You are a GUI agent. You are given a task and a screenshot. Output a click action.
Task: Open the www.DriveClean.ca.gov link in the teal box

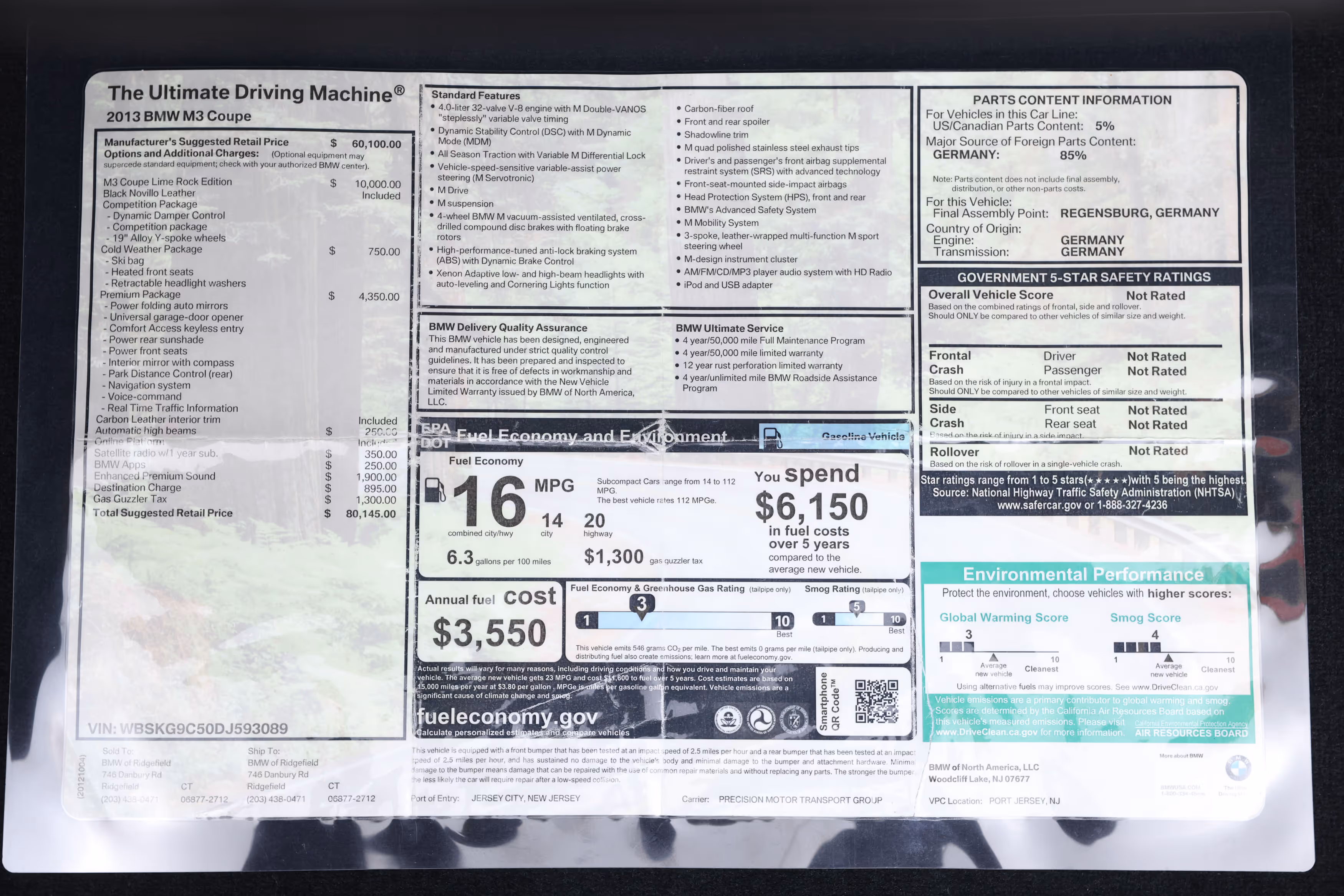tap(986, 732)
